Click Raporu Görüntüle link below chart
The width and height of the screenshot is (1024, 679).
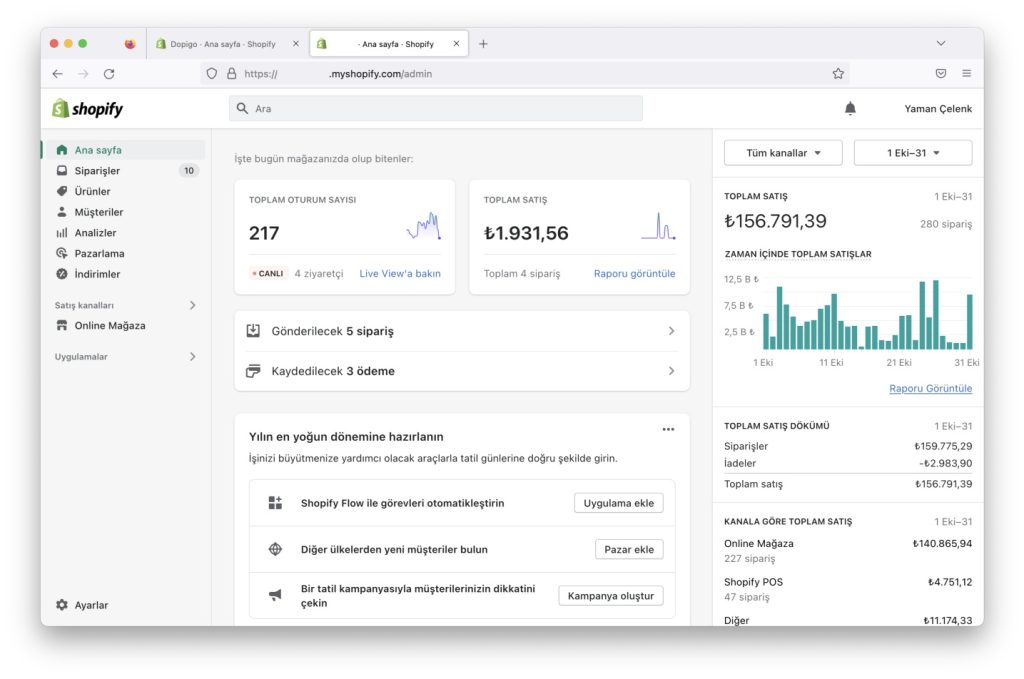(930, 388)
